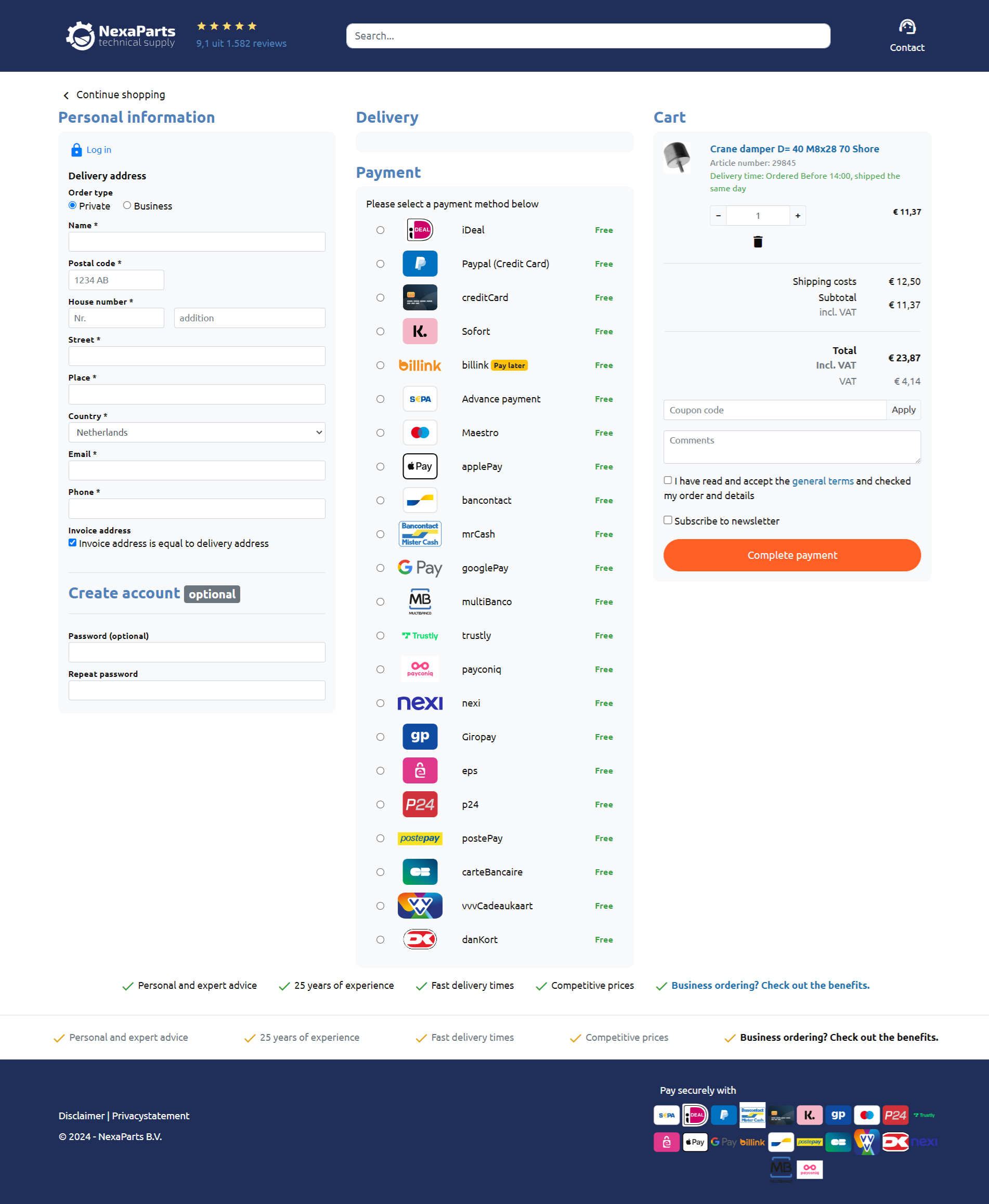Click the iDeal payment logo
The width and height of the screenshot is (989, 1204).
click(x=420, y=230)
